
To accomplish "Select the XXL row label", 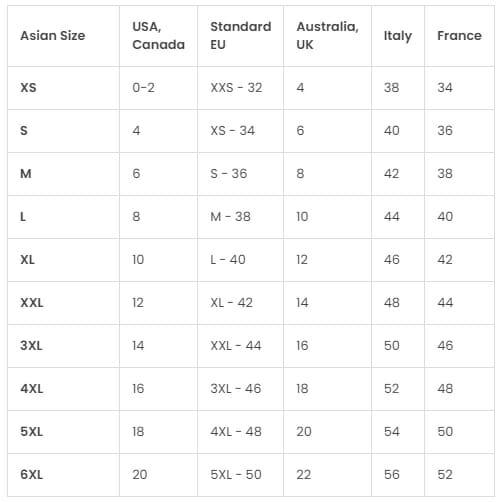I will (32, 303).
